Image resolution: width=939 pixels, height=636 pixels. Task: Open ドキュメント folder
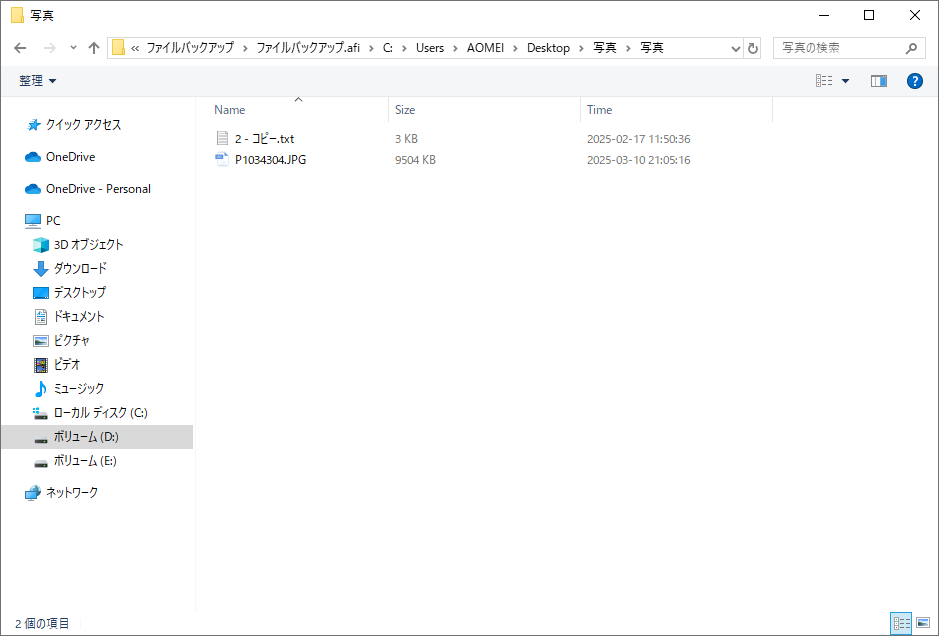[78, 316]
